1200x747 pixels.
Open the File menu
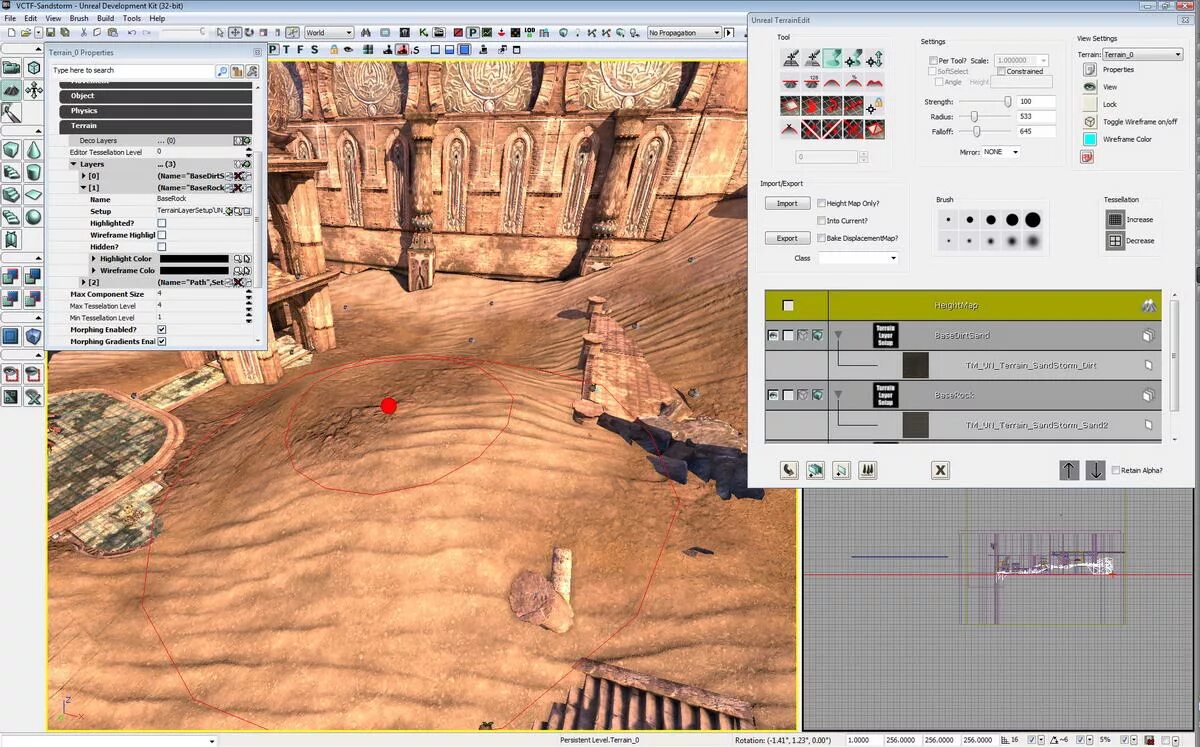click(10, 18)
